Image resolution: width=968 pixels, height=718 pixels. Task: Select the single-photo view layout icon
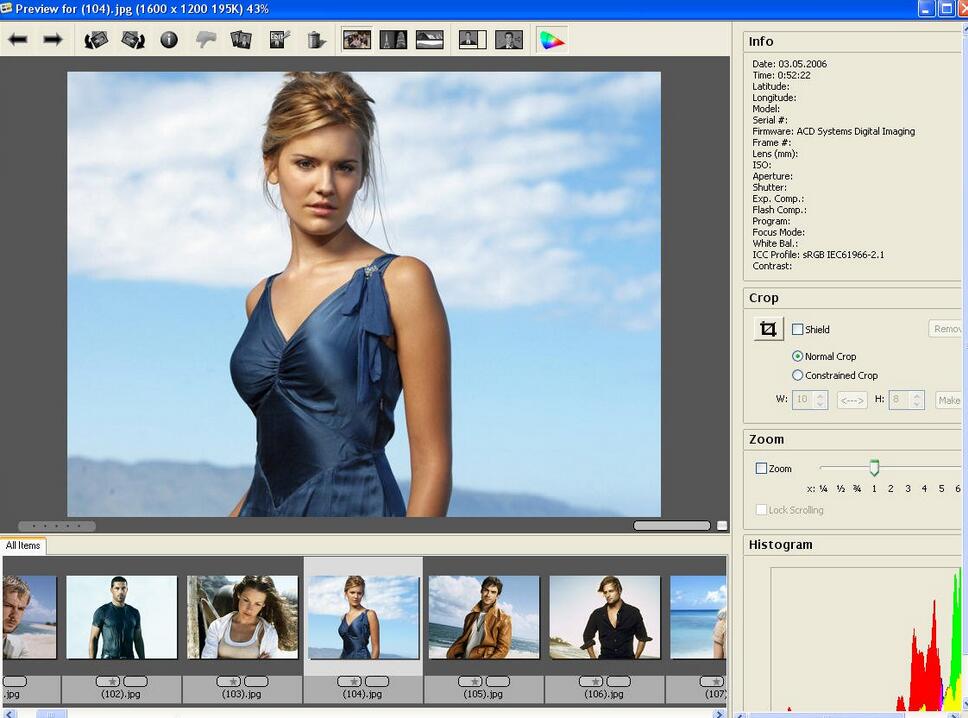(357, 40)
